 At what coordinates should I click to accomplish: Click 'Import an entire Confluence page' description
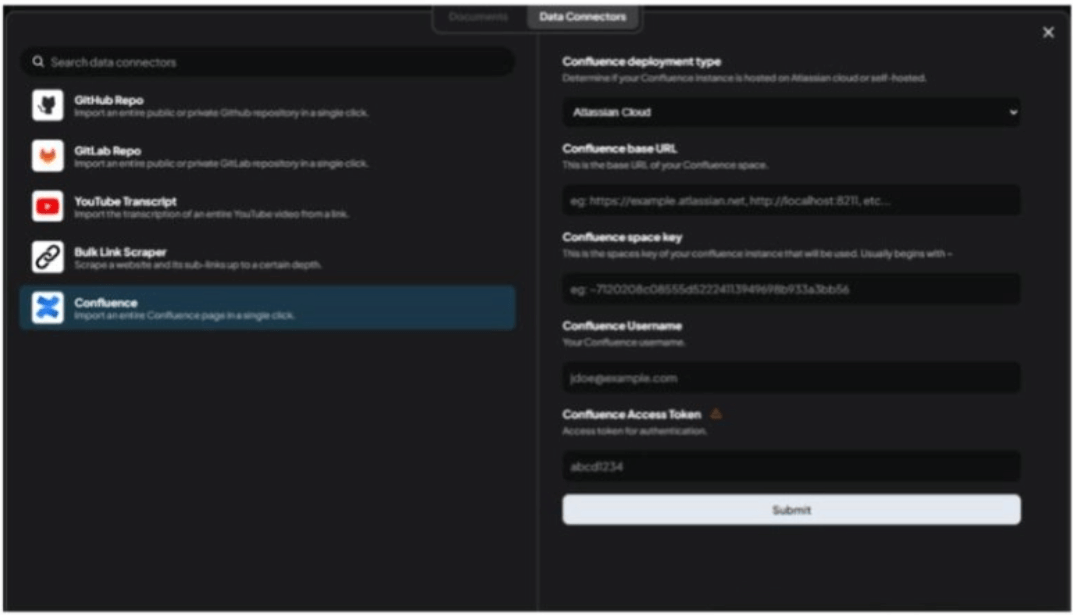pos(184,315)
